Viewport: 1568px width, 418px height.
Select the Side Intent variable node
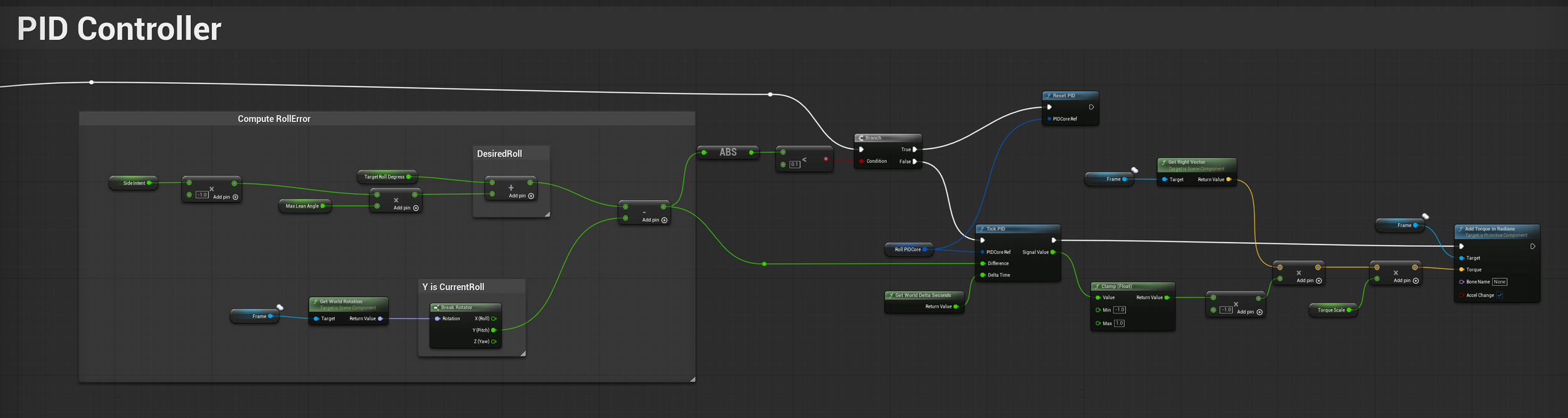pos(134,183)
